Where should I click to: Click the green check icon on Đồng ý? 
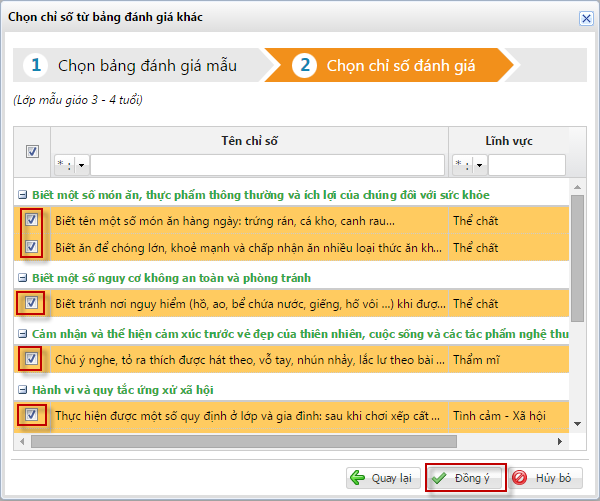point(439,478)
